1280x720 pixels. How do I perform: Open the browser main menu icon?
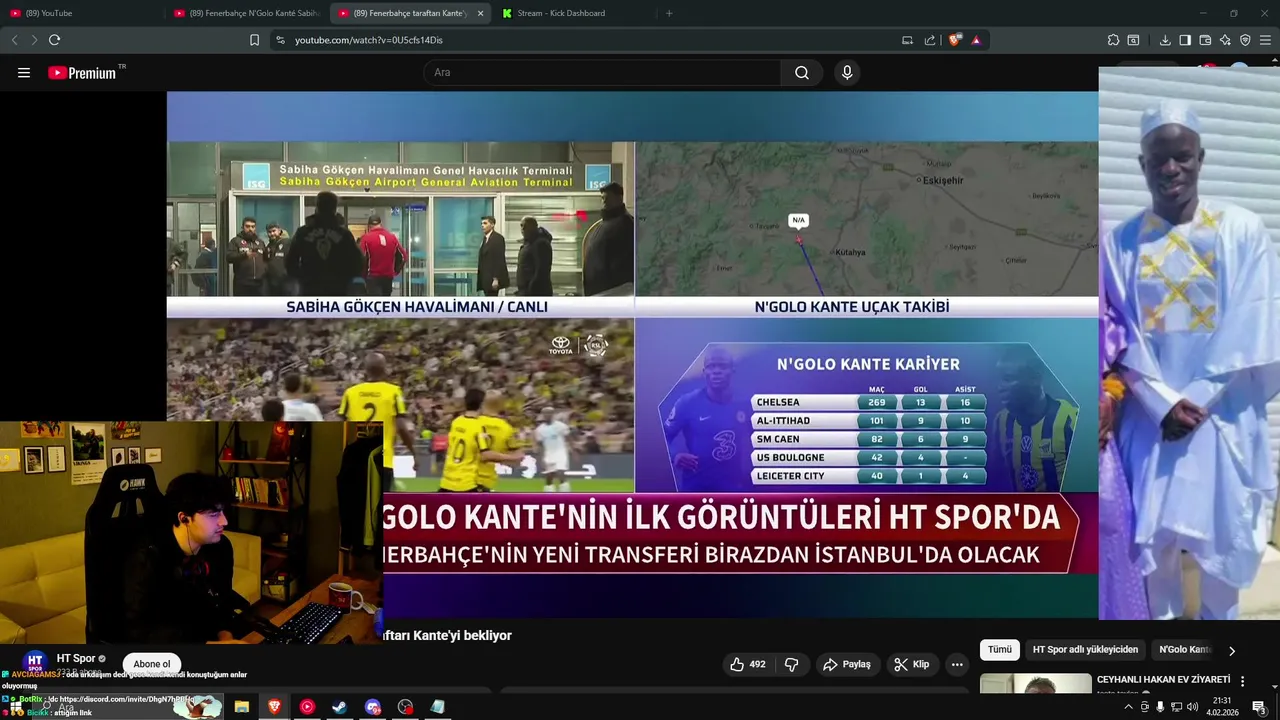(x=1265, y=40)
